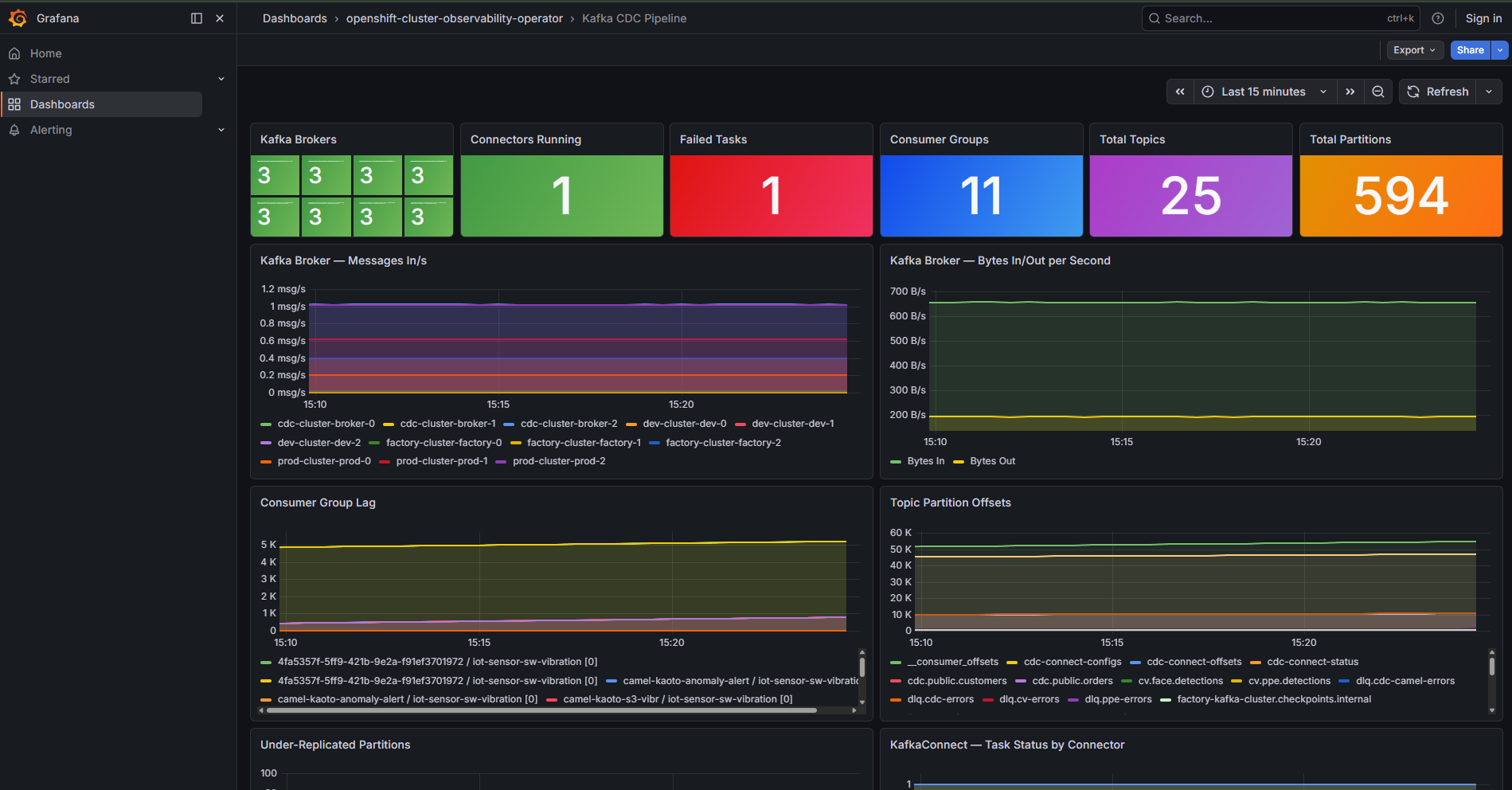The image size is (1512, 790).
Task: Click Consumer Group Lag legend vertical scrollbar
Action: [x=862, y=667]
